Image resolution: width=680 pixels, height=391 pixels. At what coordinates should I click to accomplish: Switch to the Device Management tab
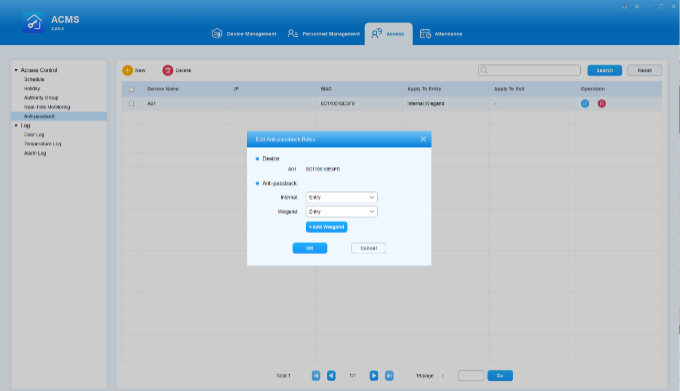click(x=244, y=34)
